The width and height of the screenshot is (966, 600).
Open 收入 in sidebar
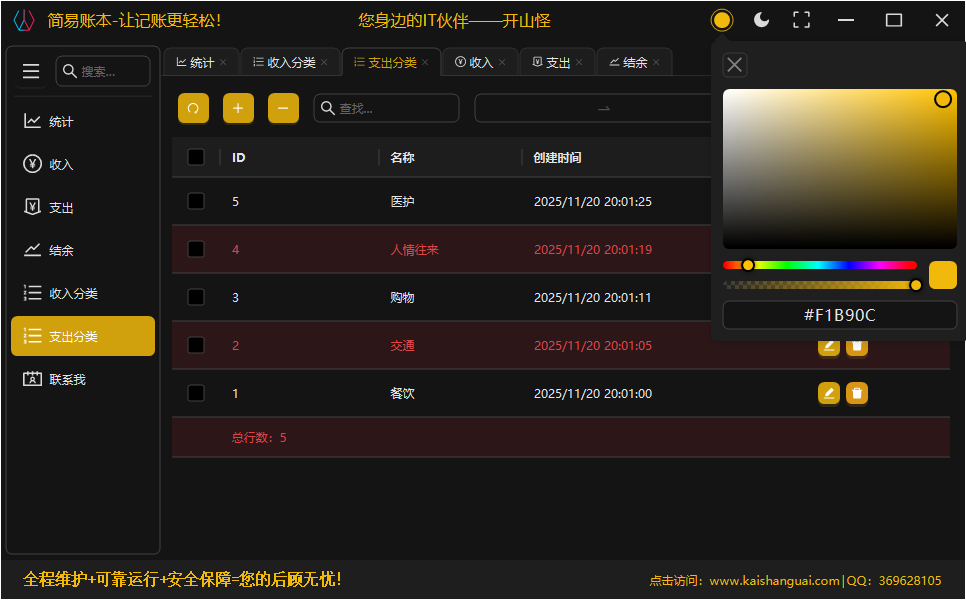83,164
